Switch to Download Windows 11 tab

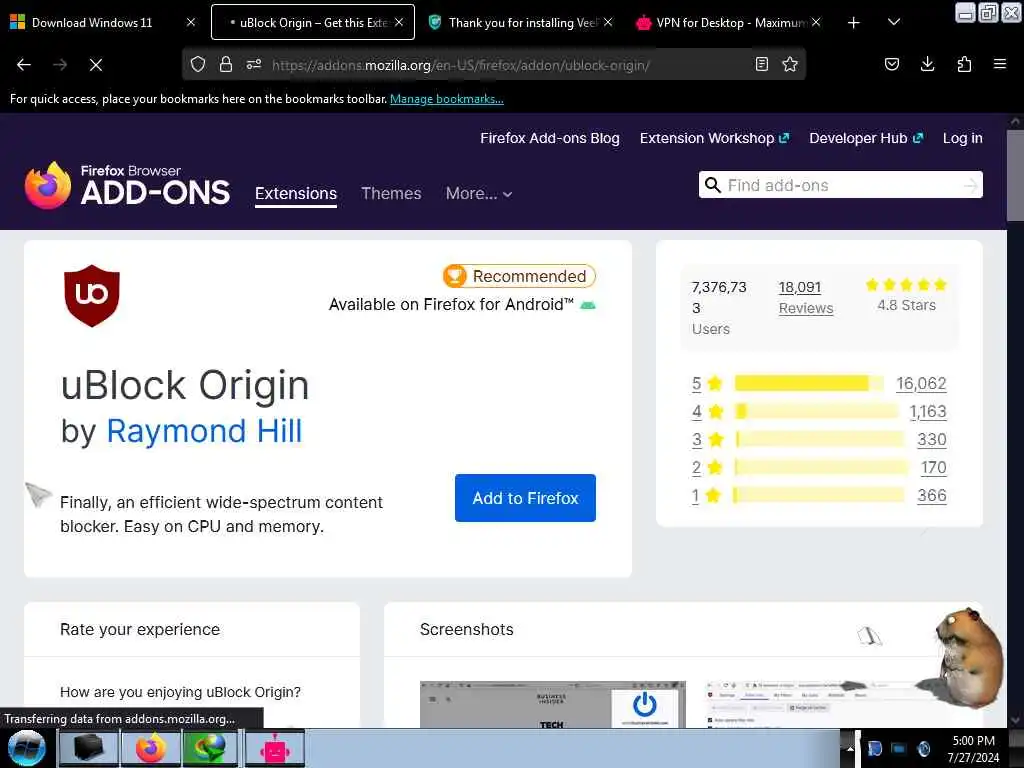[x=91, y=22]
